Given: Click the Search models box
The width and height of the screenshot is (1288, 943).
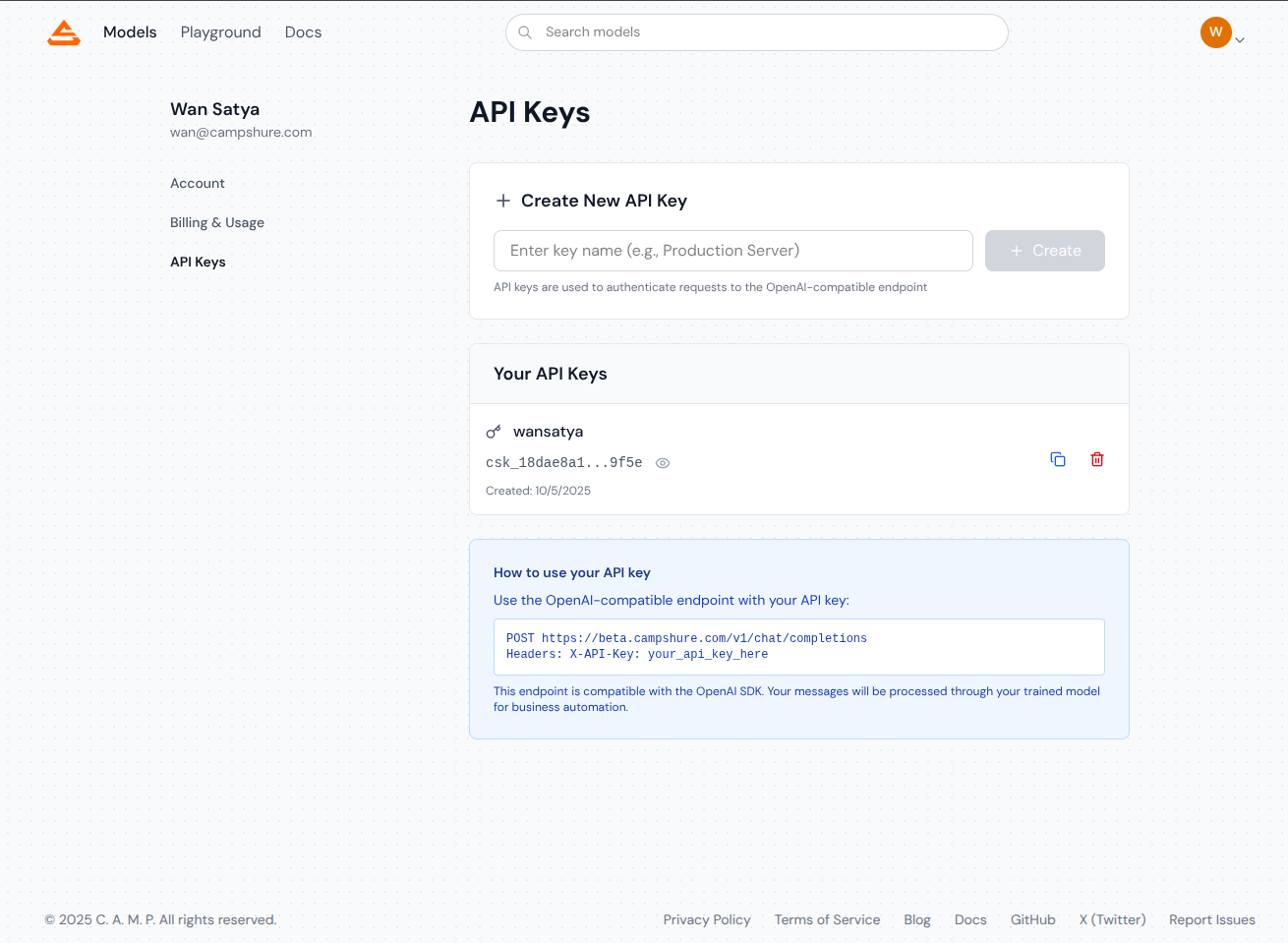Looking at the screenshot, I should pyautogui.click(x=767, y=32).
